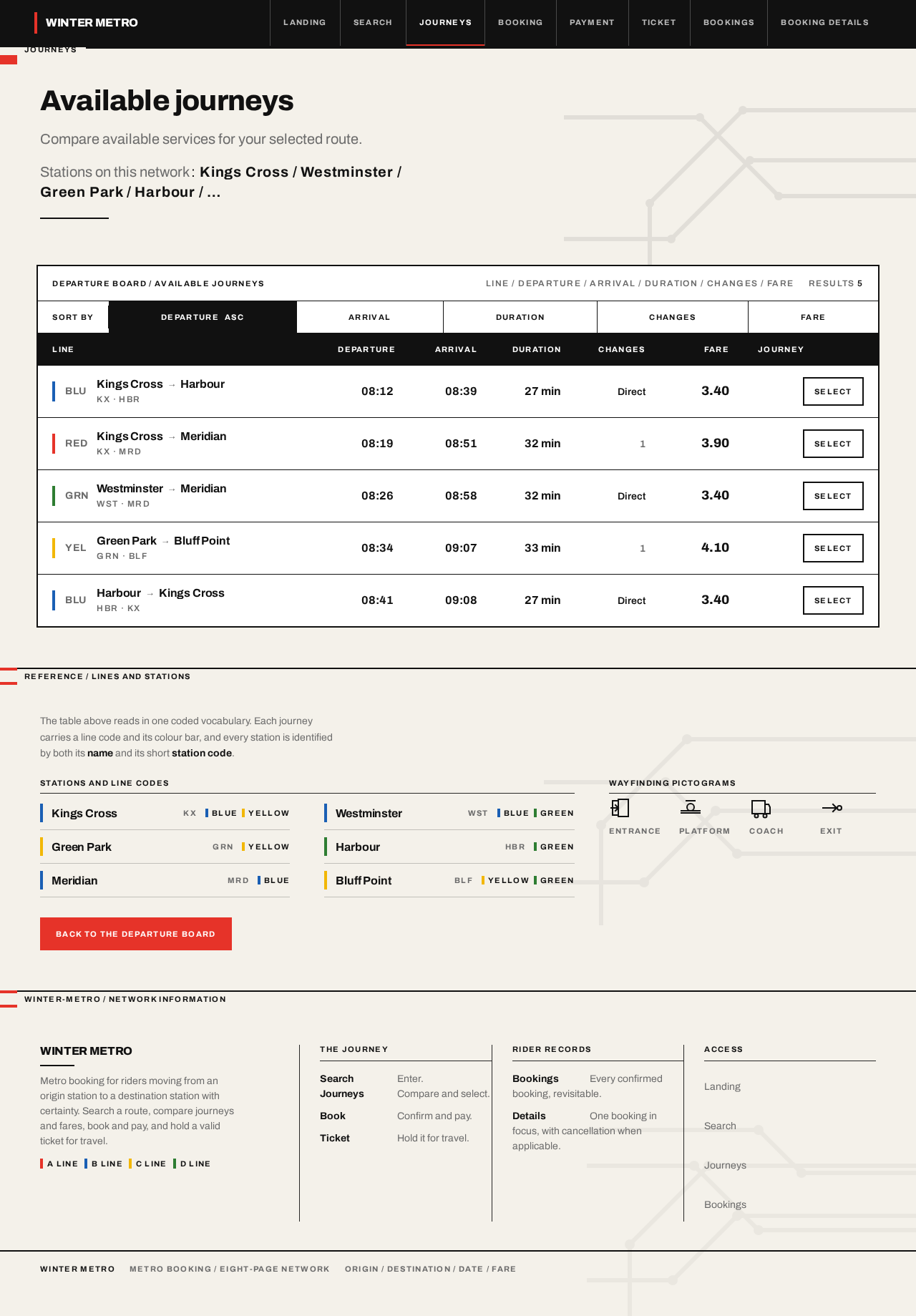The height and width of the screenshot is (1316, 916).
Task: Click the A Line legend in the footer
Action: [59, 1164]
